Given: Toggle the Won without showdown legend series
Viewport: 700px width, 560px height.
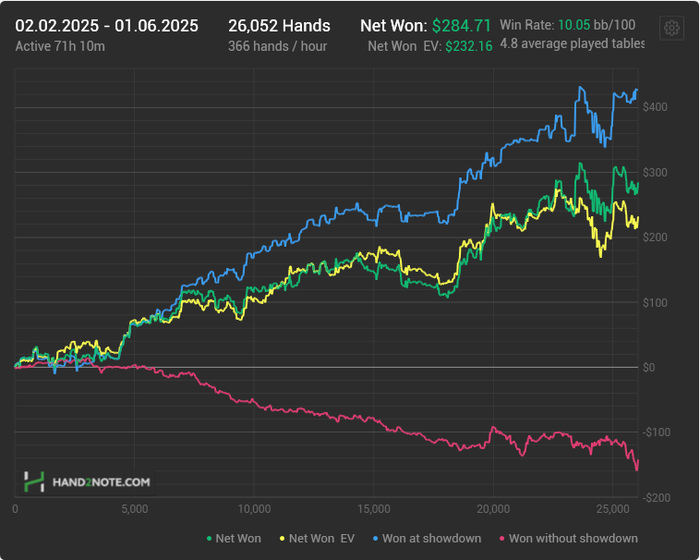Looking at the screenshot, I should click(568, 539).
